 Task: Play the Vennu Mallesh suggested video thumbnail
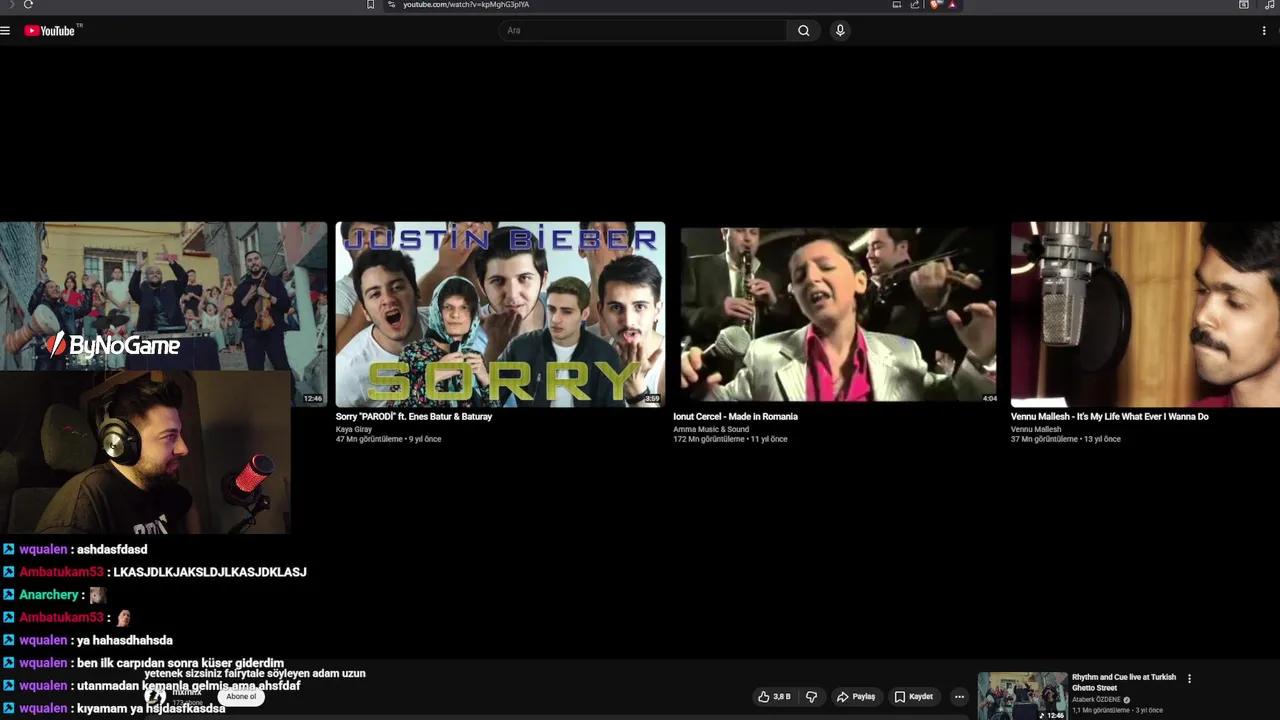(1145, 314)
